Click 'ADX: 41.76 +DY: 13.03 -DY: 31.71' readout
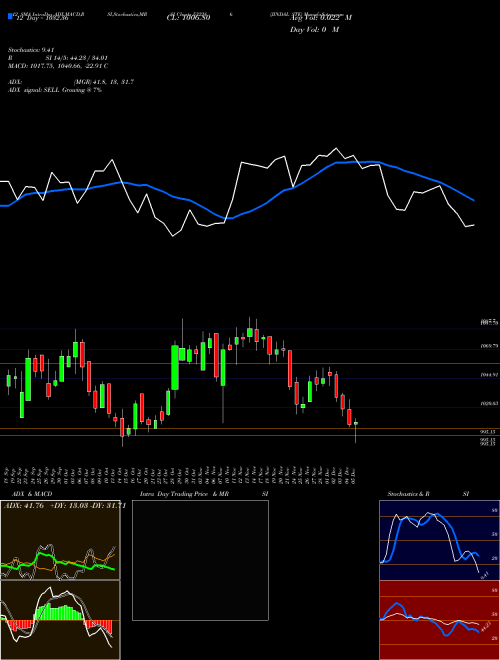 65,506
